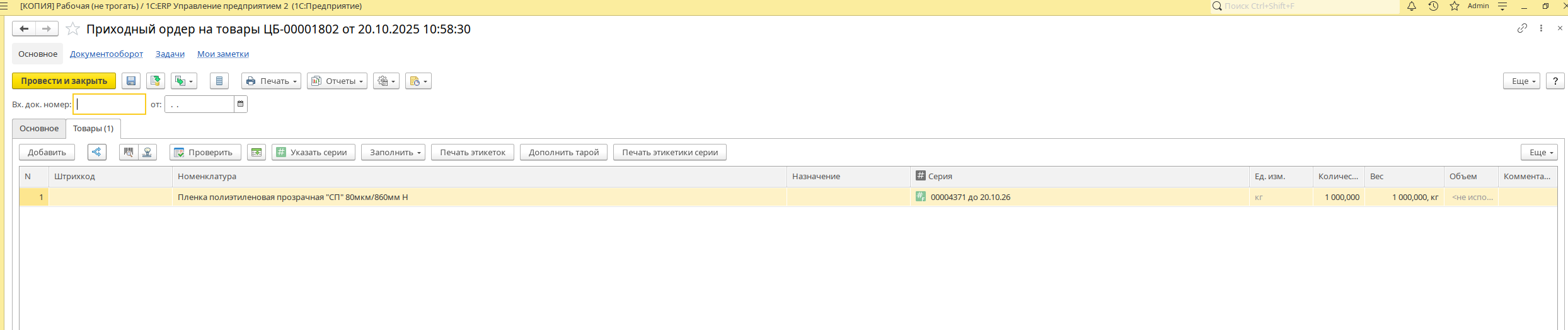Click the barcode scanner icon in the goods toolbar
The width and height of the screenshot is (1568, 330).
(x=129, y=152)
